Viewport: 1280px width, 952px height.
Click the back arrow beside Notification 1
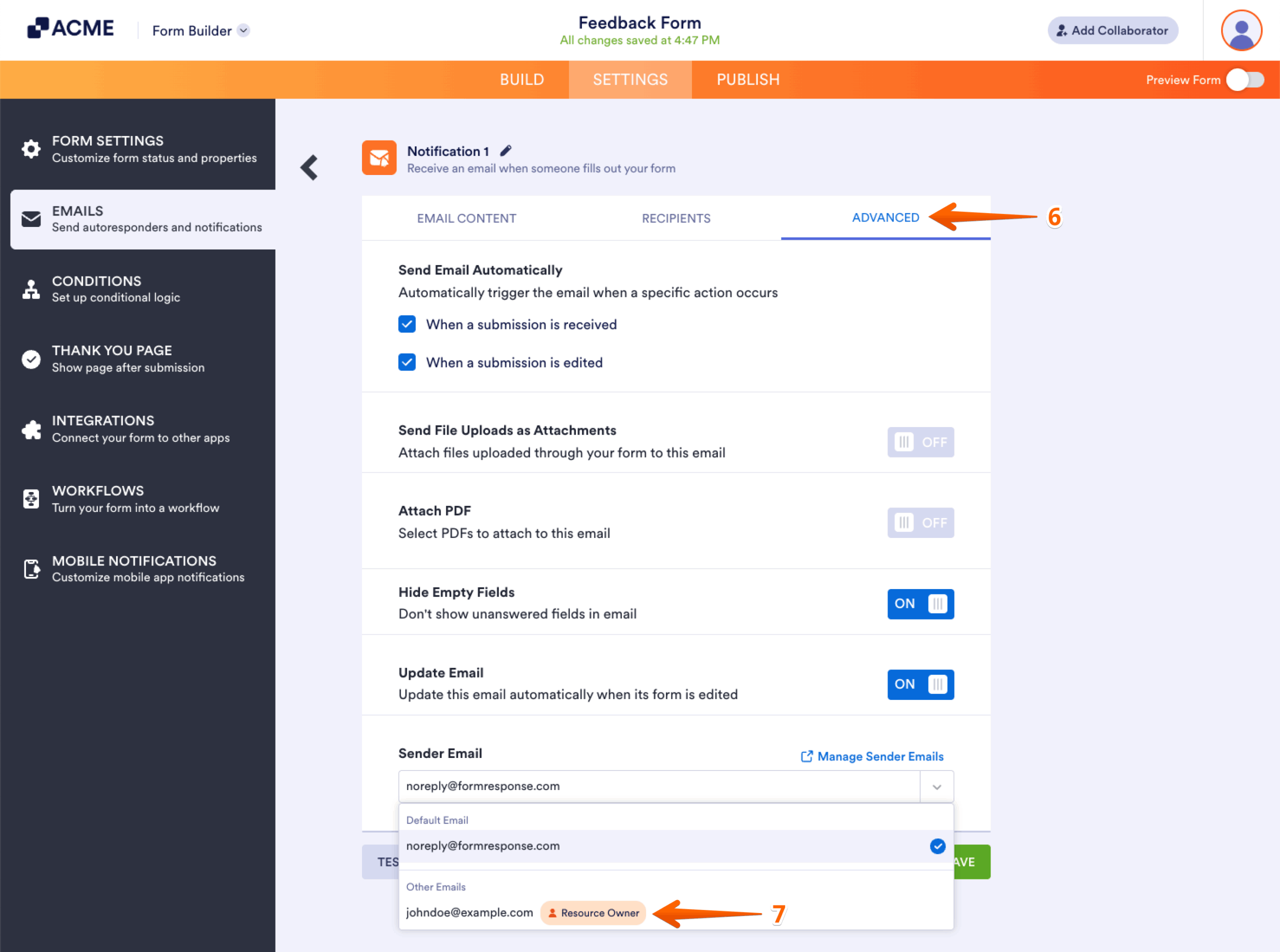[x=309, y=167]
